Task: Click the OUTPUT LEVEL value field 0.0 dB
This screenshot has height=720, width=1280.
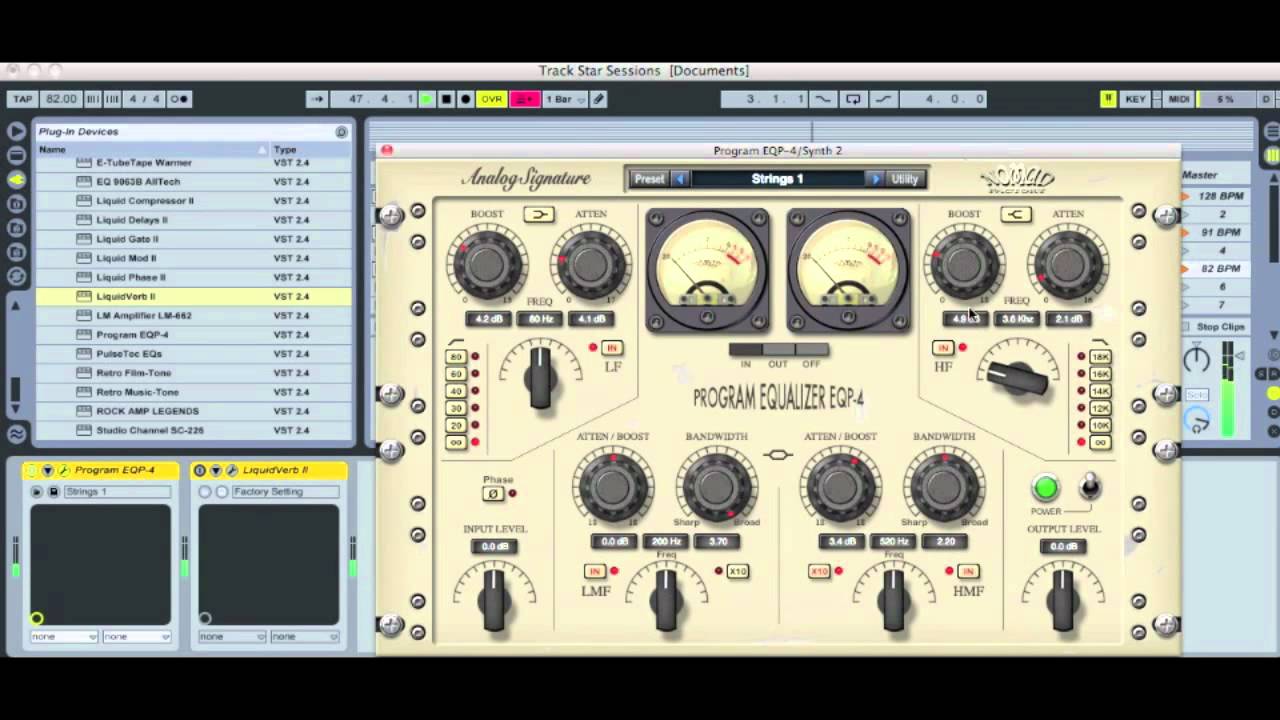Action: pyautogui.click(x=1063, y=547)
